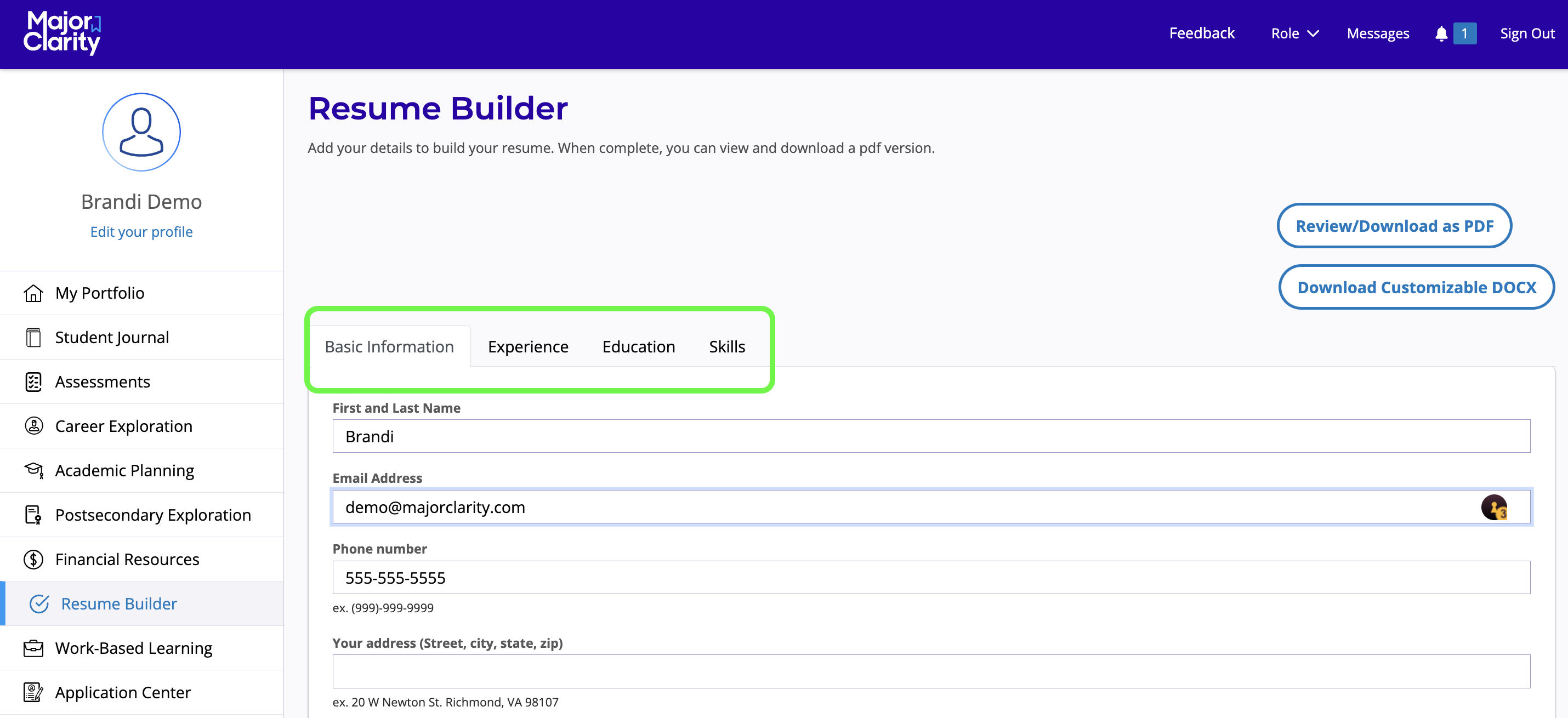This screenshot has height=718, width=1568.
Task: Open the Education tab
Action: pyautogui.click(x=638, y=347)
